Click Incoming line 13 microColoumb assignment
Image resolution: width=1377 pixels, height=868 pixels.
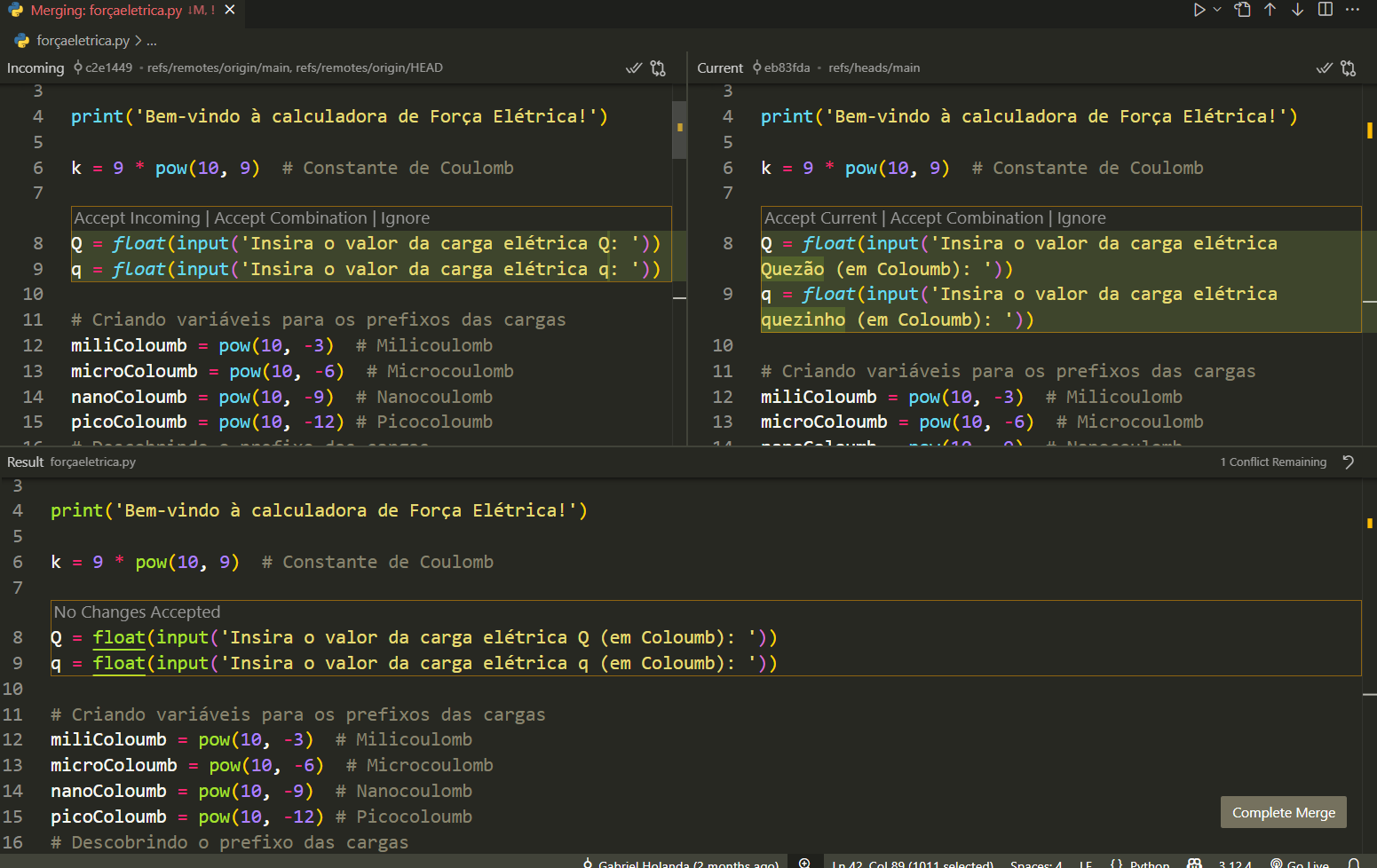(x=207, y=371)
